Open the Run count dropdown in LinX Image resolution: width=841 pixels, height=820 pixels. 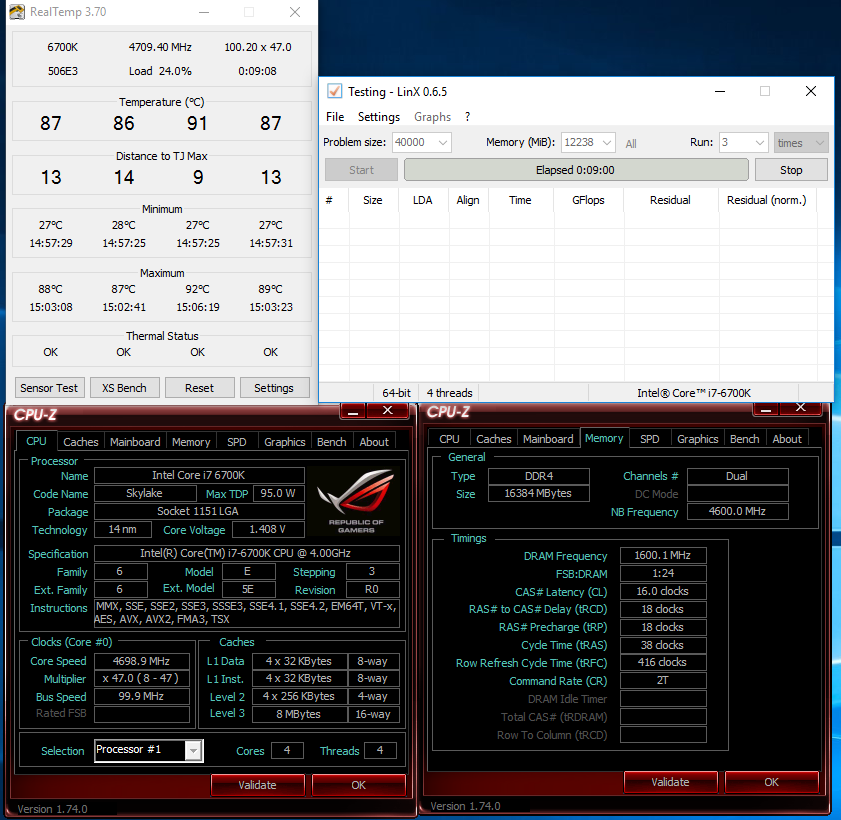tap(759, 143)
